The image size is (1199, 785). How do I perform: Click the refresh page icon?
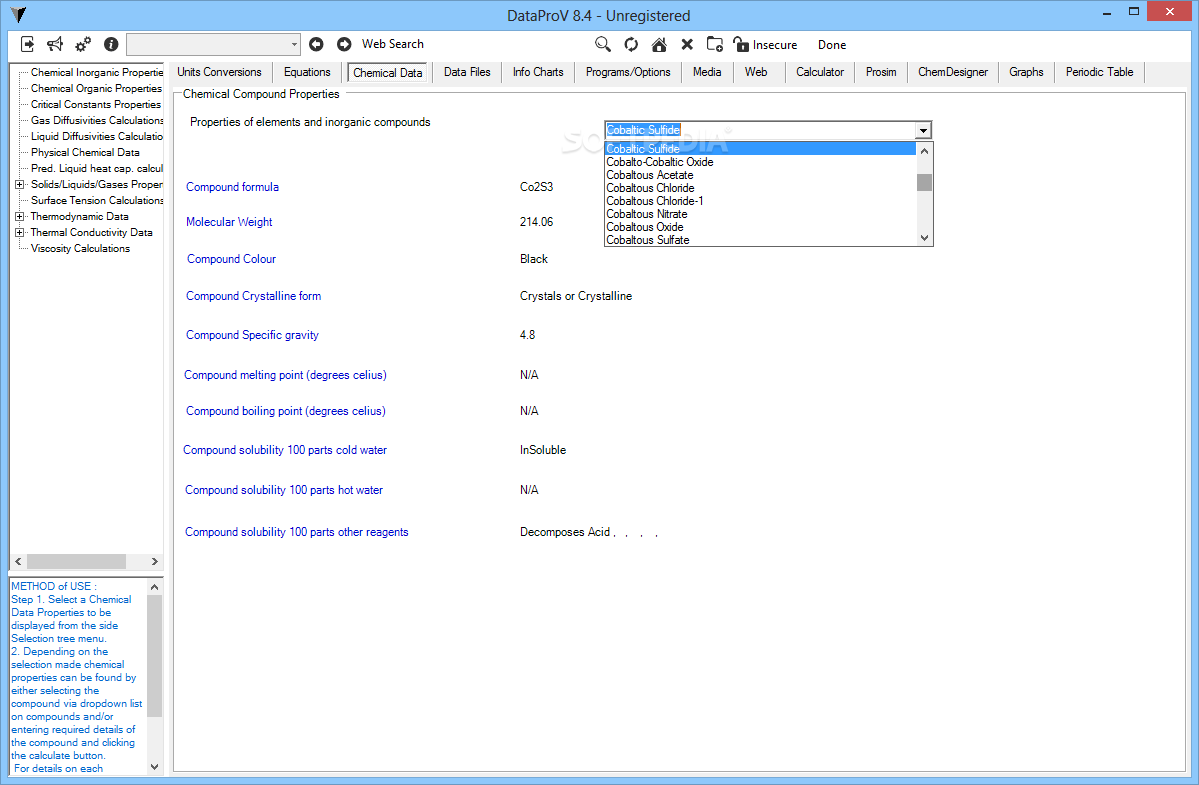(x=631, y=44)
